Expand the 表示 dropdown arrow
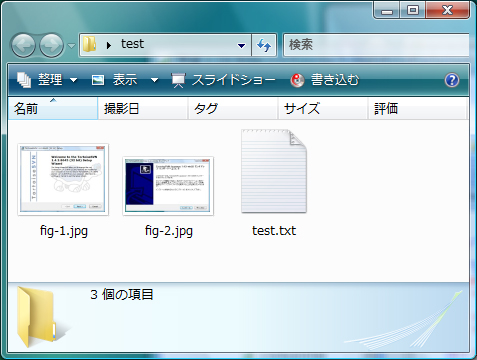Viewport: 477px width, 360px height. pos(154,80)
